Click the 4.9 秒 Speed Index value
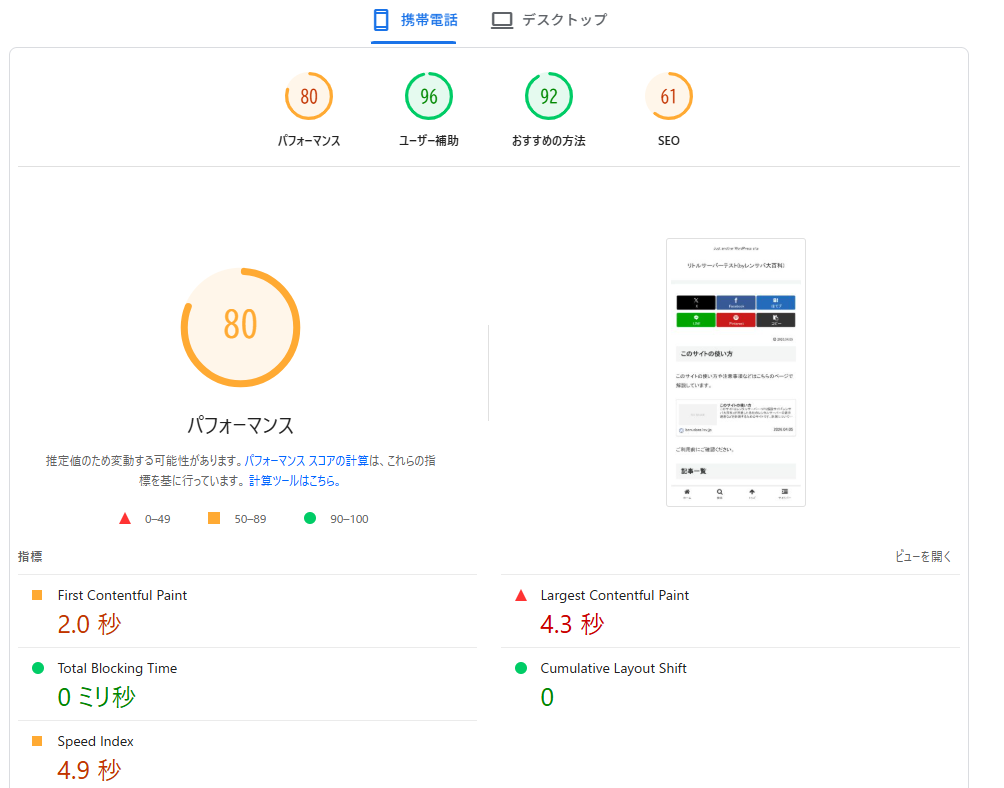The width and height of the screenshot is (1004, 788). (x=89, y=770)
